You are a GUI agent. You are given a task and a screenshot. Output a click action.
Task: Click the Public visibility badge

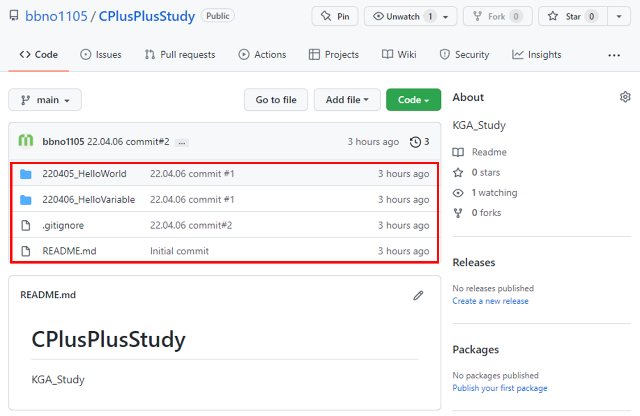[x=218, y=16]
